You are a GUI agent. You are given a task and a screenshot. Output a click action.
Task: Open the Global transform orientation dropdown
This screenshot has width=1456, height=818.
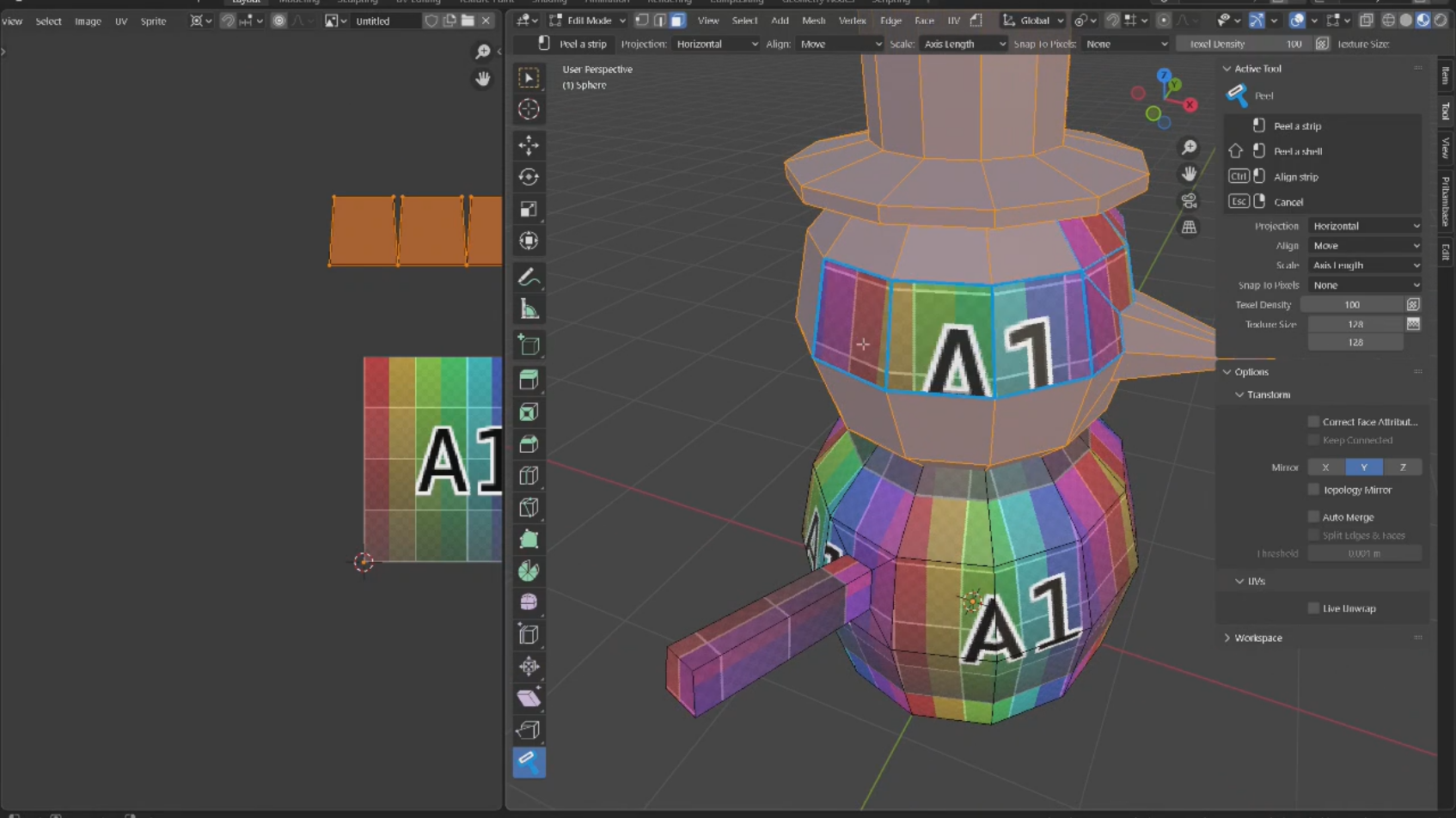tap(1034, 21)
